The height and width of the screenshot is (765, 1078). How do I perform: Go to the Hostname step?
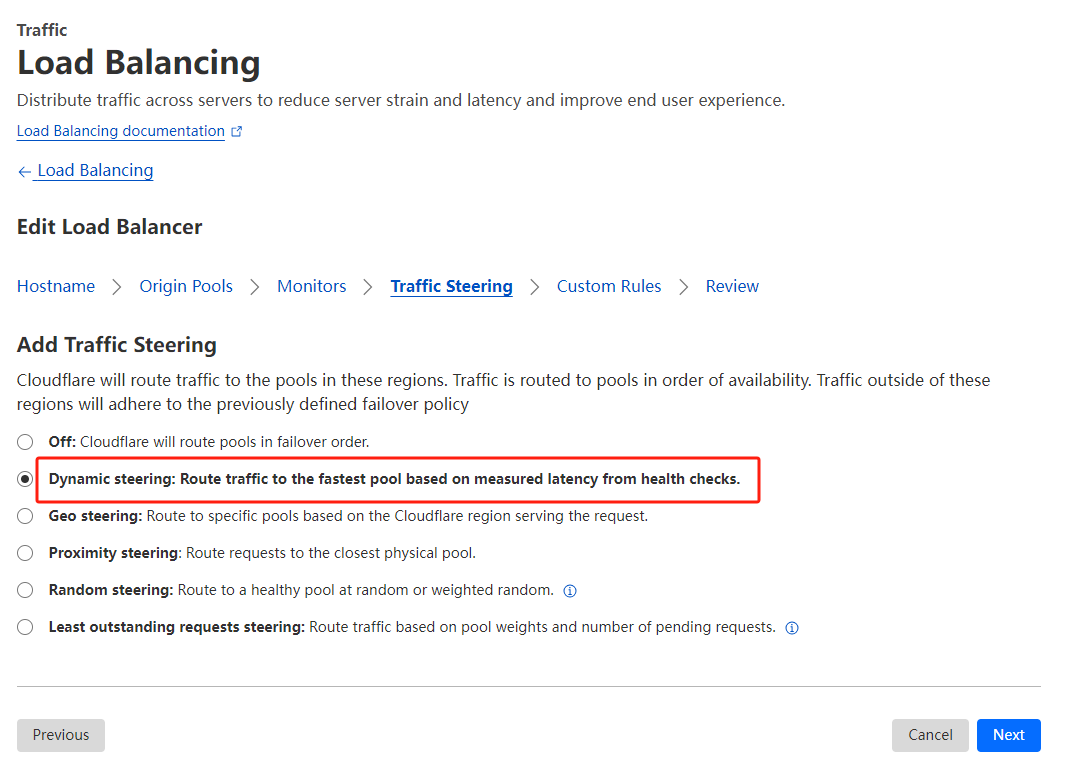[56, 286]
